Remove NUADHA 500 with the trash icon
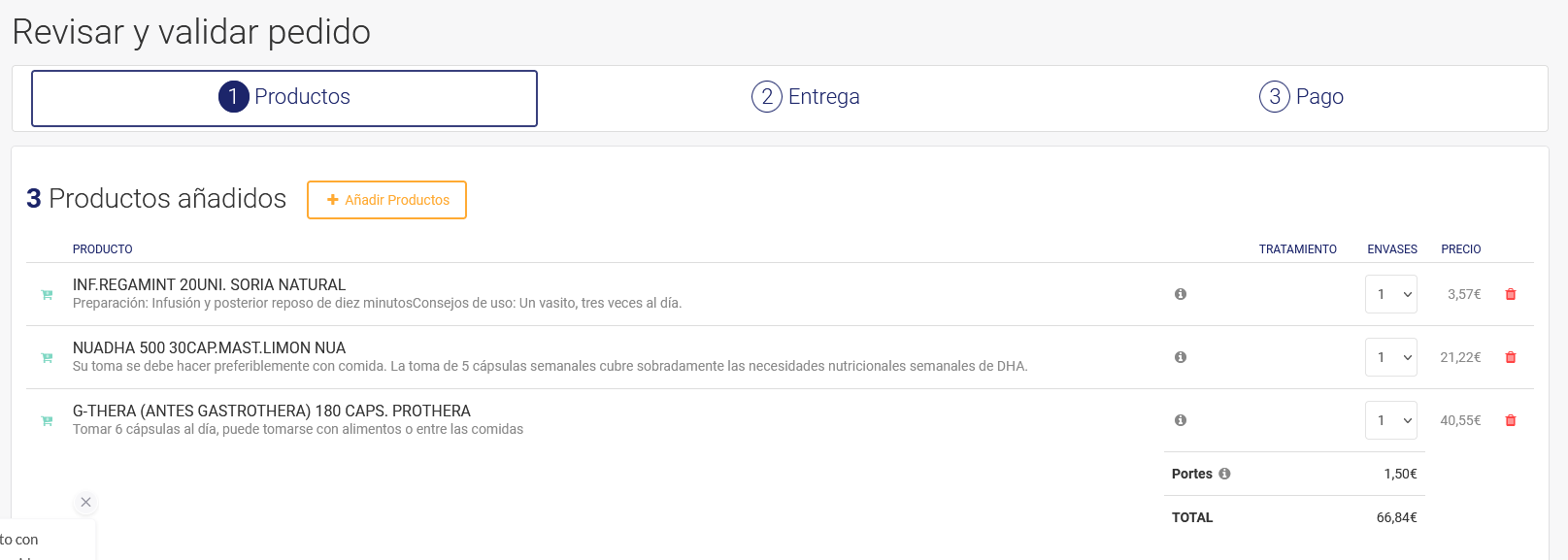This screenshot has height=560, width=1568. 1511,357
